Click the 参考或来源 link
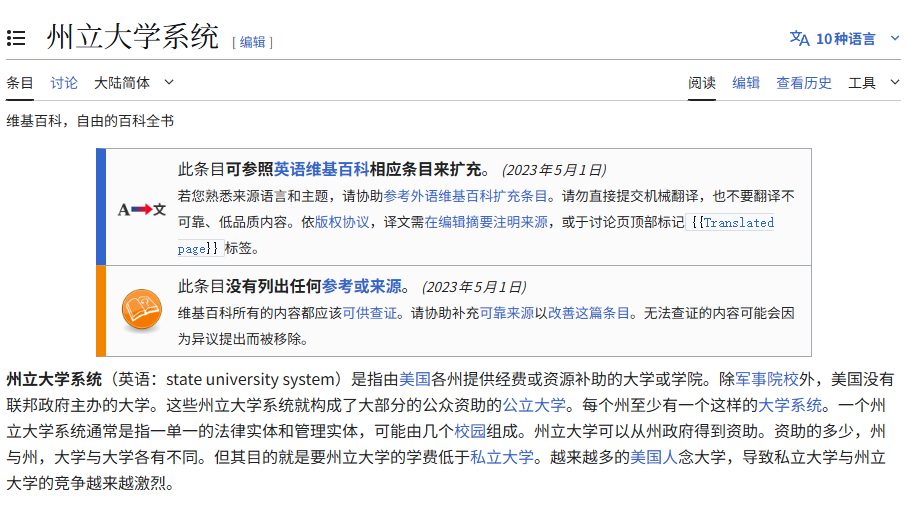The width and height of the screenshot is (910, 508). [x=362, y=286]
